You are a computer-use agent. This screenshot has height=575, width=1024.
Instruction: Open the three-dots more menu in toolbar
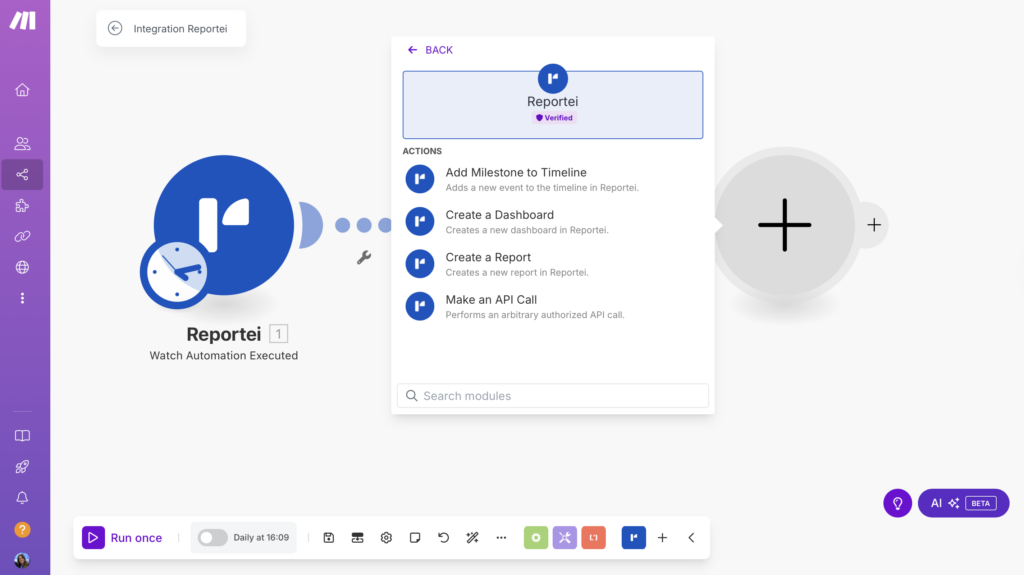(502, 538)
